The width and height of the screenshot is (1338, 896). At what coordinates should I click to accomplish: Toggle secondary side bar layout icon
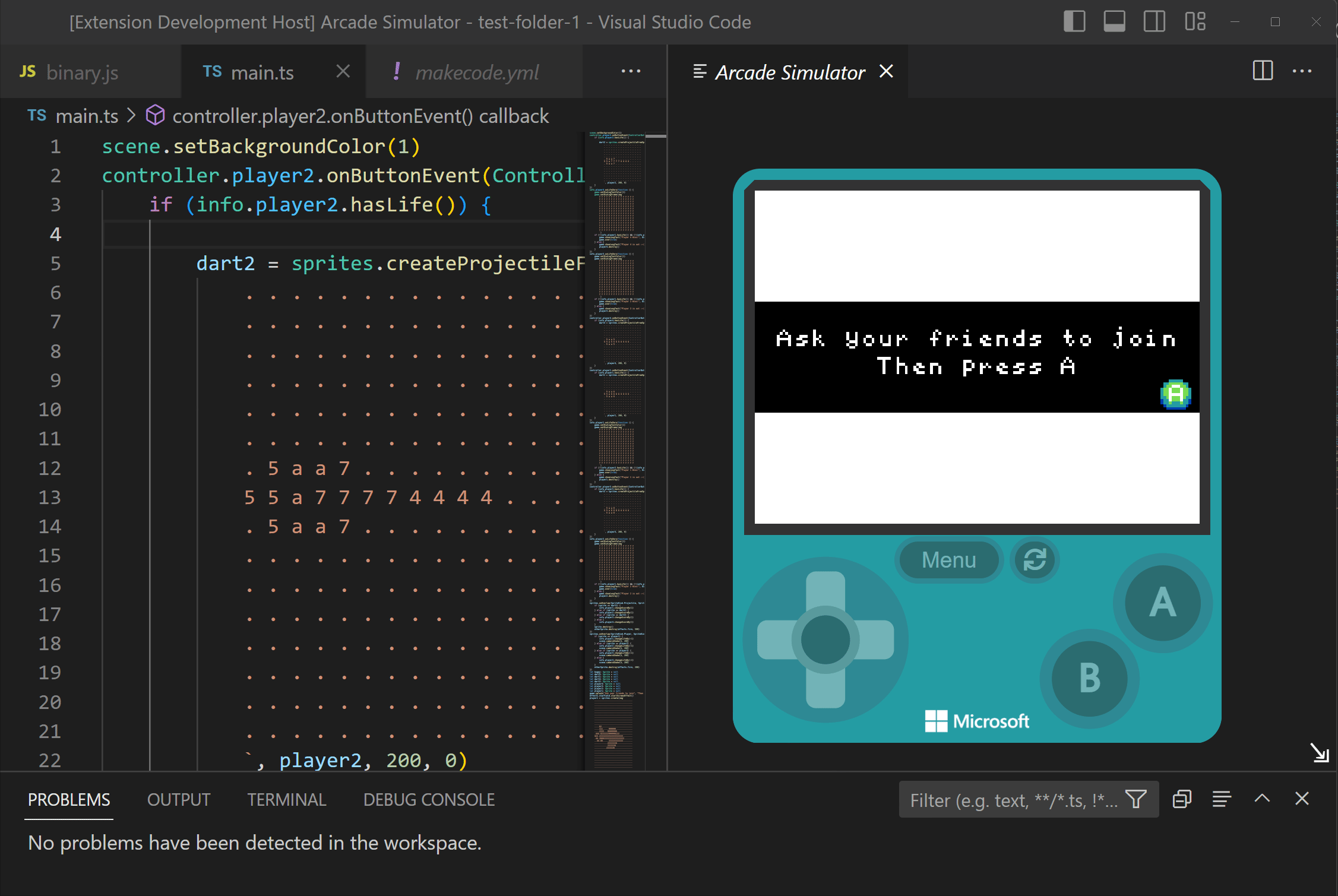pyautogui.click(x=1154, y=22)
